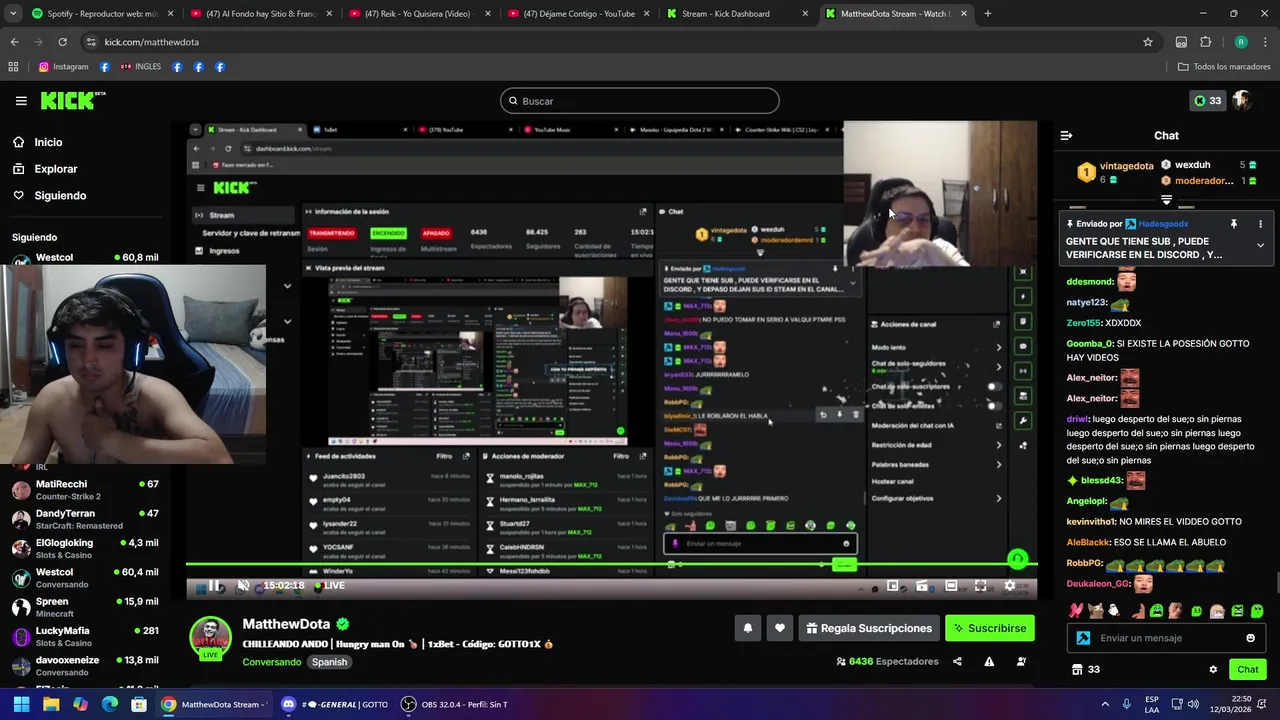Screen dimensions: 1280x720
Task: Bookmark this page with star icon
Action: click(1148, 42)
